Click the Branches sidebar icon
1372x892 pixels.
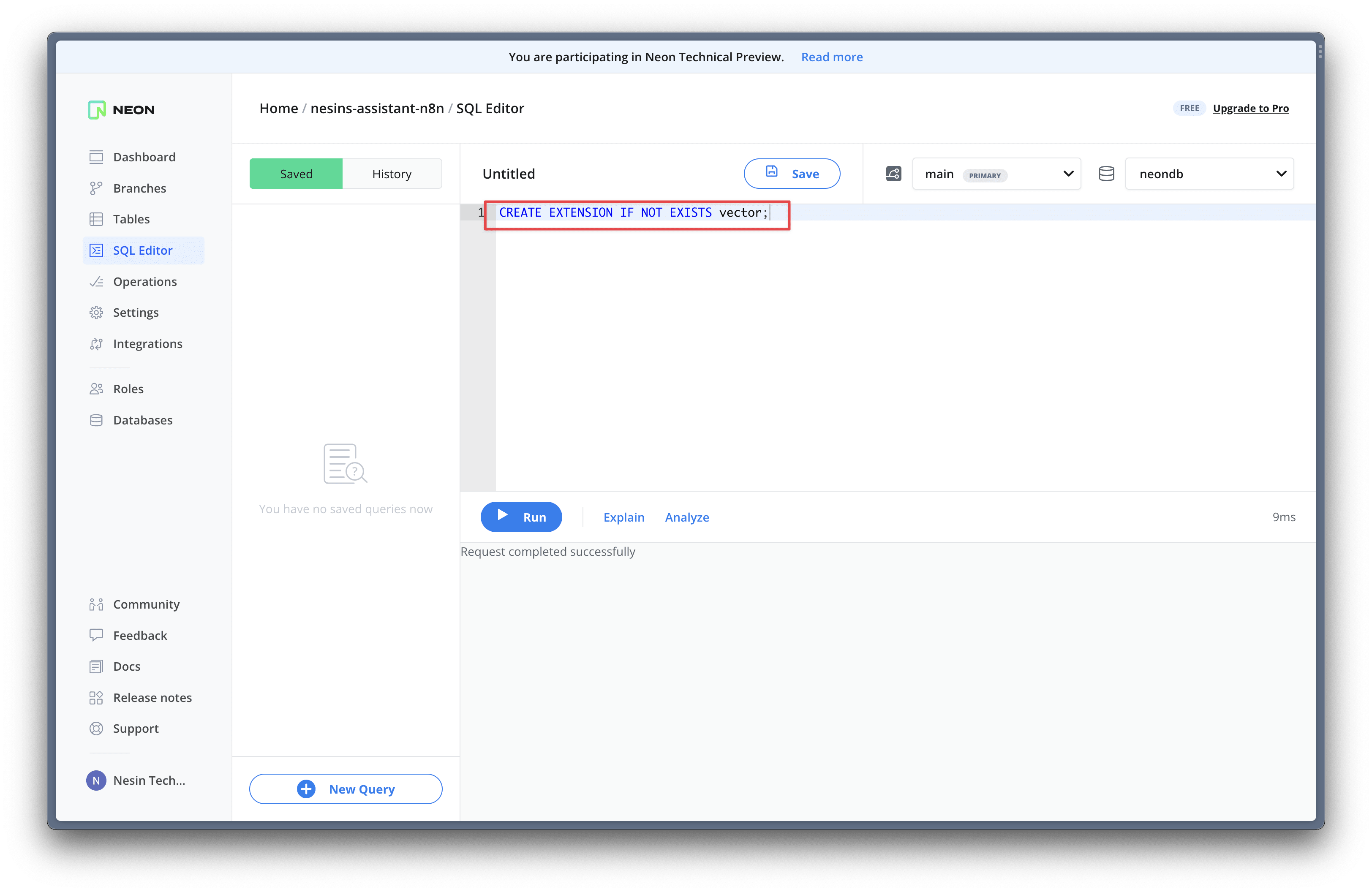[x=96, y=188]
